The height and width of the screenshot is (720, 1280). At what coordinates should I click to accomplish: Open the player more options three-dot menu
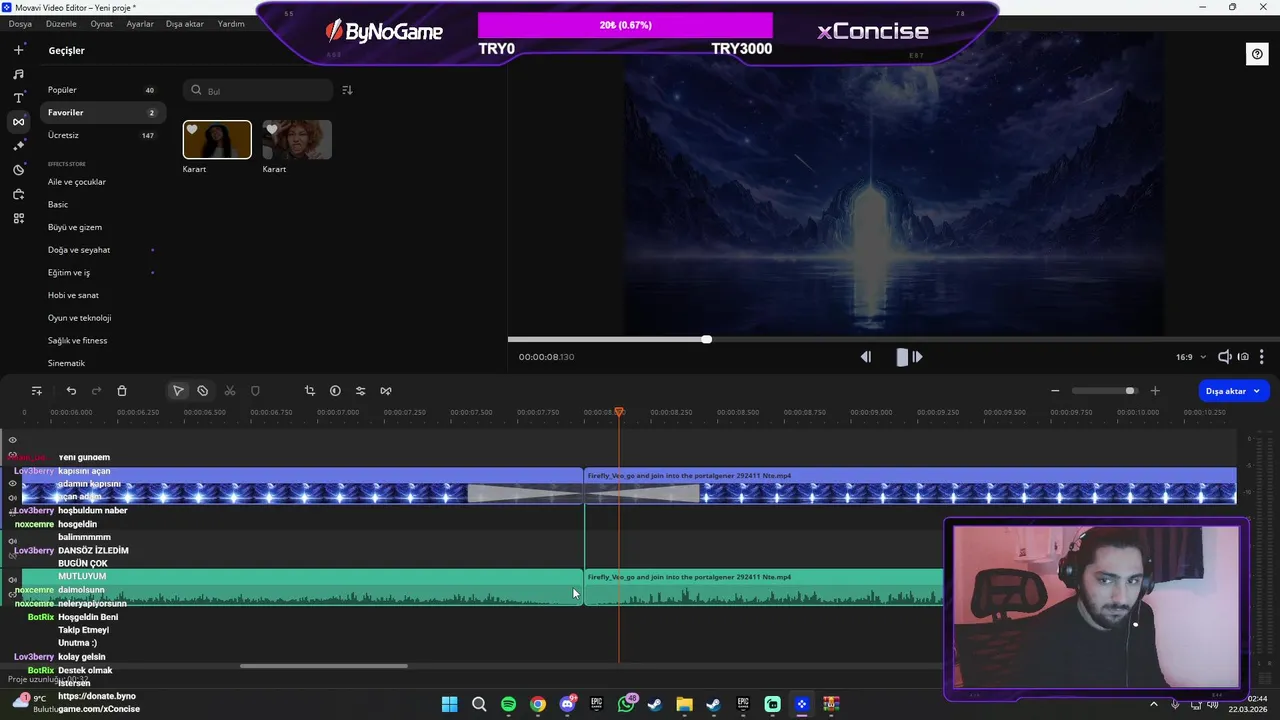[1262, 357]
